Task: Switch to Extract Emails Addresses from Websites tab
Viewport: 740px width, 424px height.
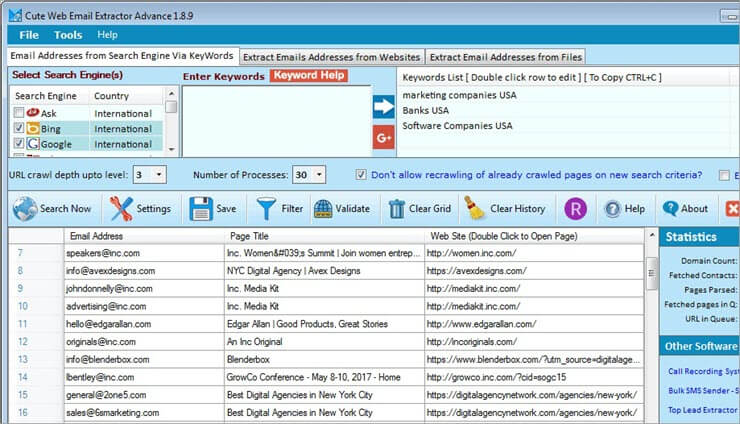Action: [331, 57]
